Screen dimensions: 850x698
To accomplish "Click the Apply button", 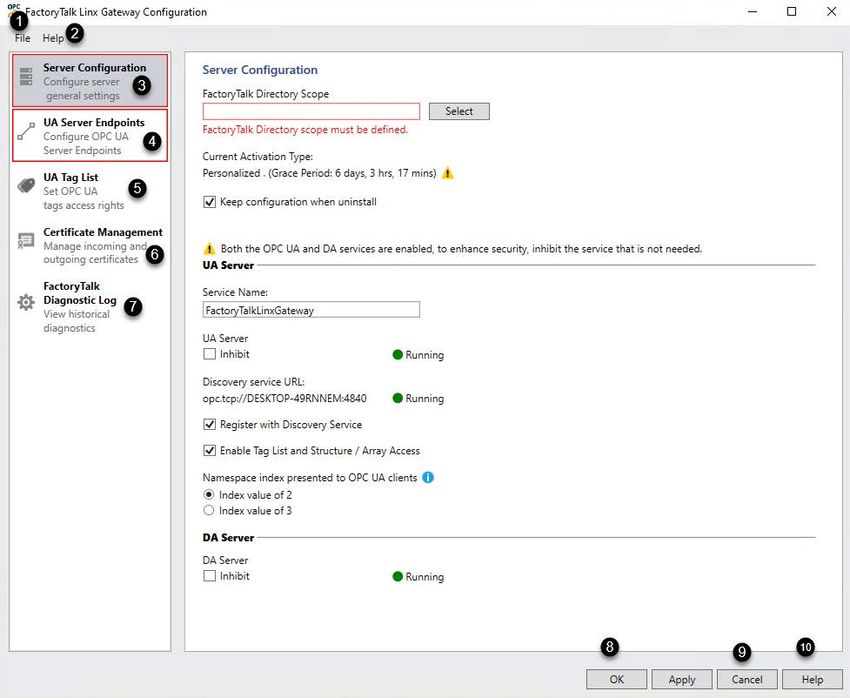I will click(681, 680).
